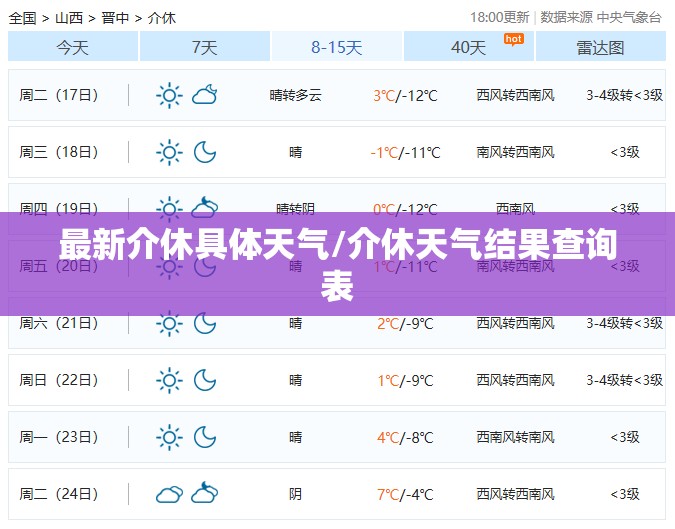The height and width of the screenshot is (529, 675).
Task: Click temperature 1℃/-9℃
Action: tap(405, 381)
